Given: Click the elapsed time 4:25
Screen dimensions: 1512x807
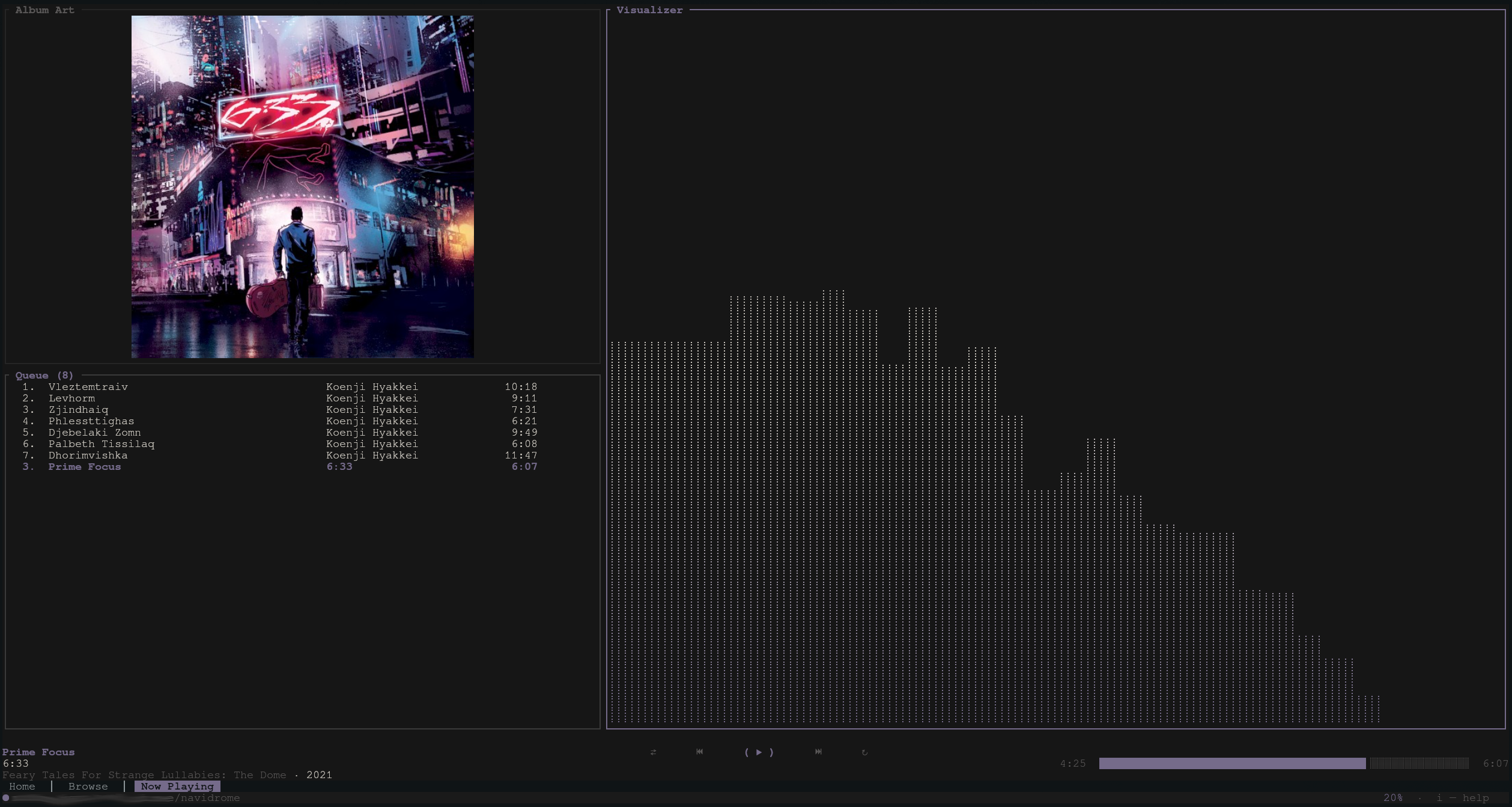Looking at the screenshot, I should [1073, 763].
